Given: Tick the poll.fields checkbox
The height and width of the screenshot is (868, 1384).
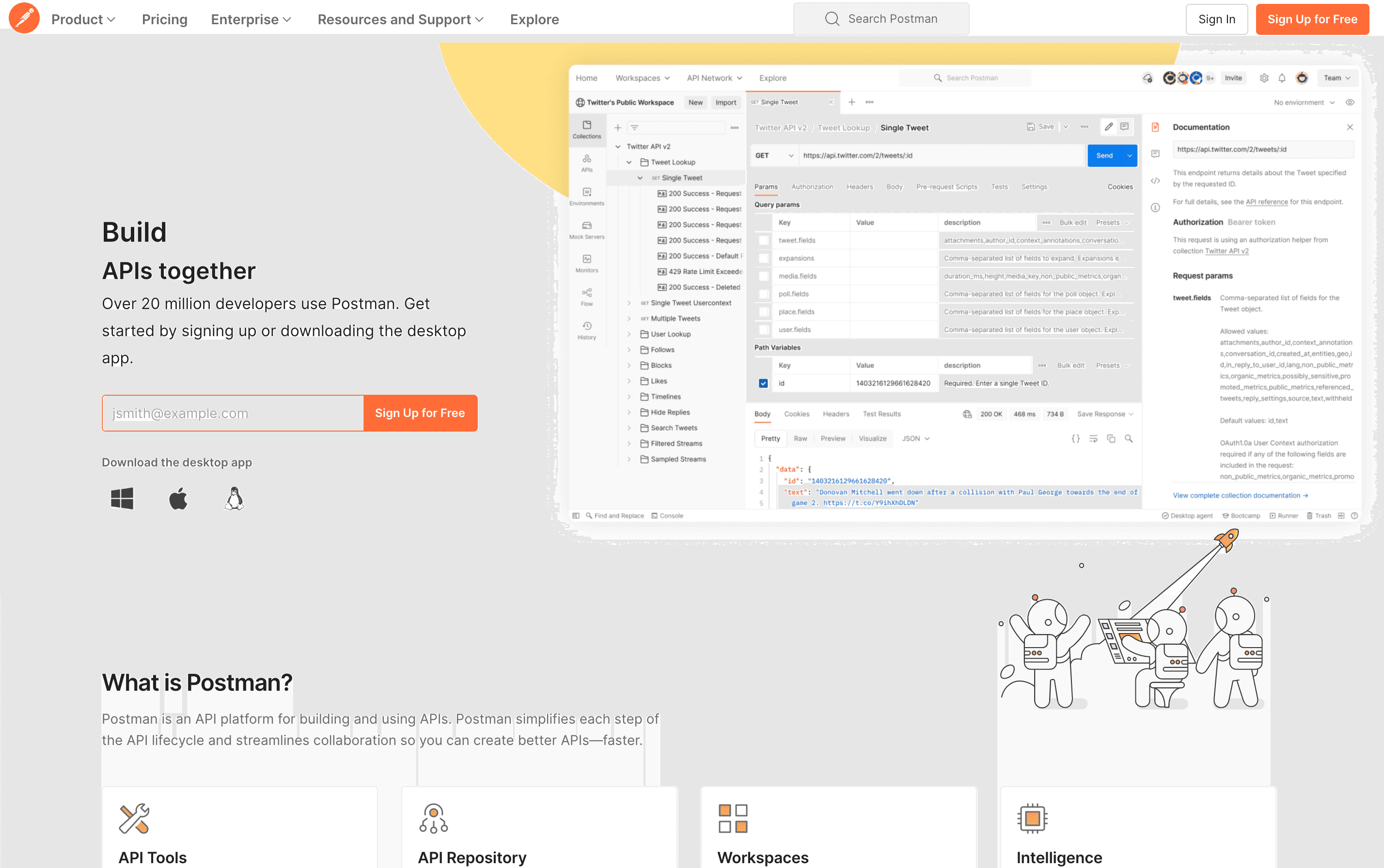Looking at the screenshot, I should 763,294.
